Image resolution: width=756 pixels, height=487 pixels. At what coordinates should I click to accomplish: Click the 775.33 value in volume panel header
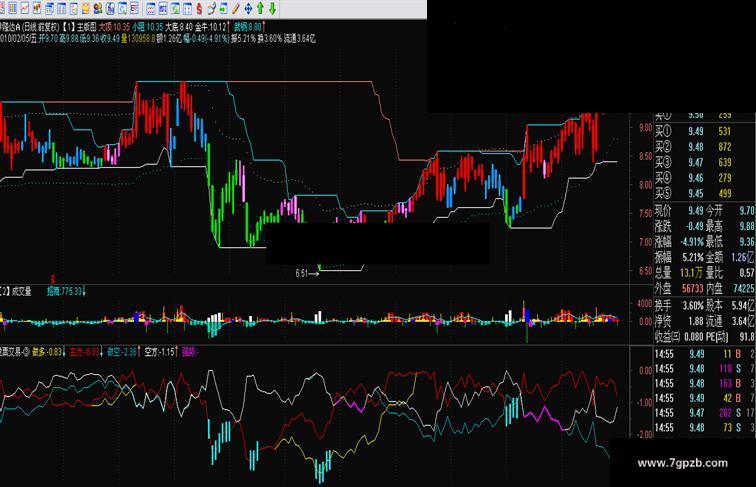(71, 291)
